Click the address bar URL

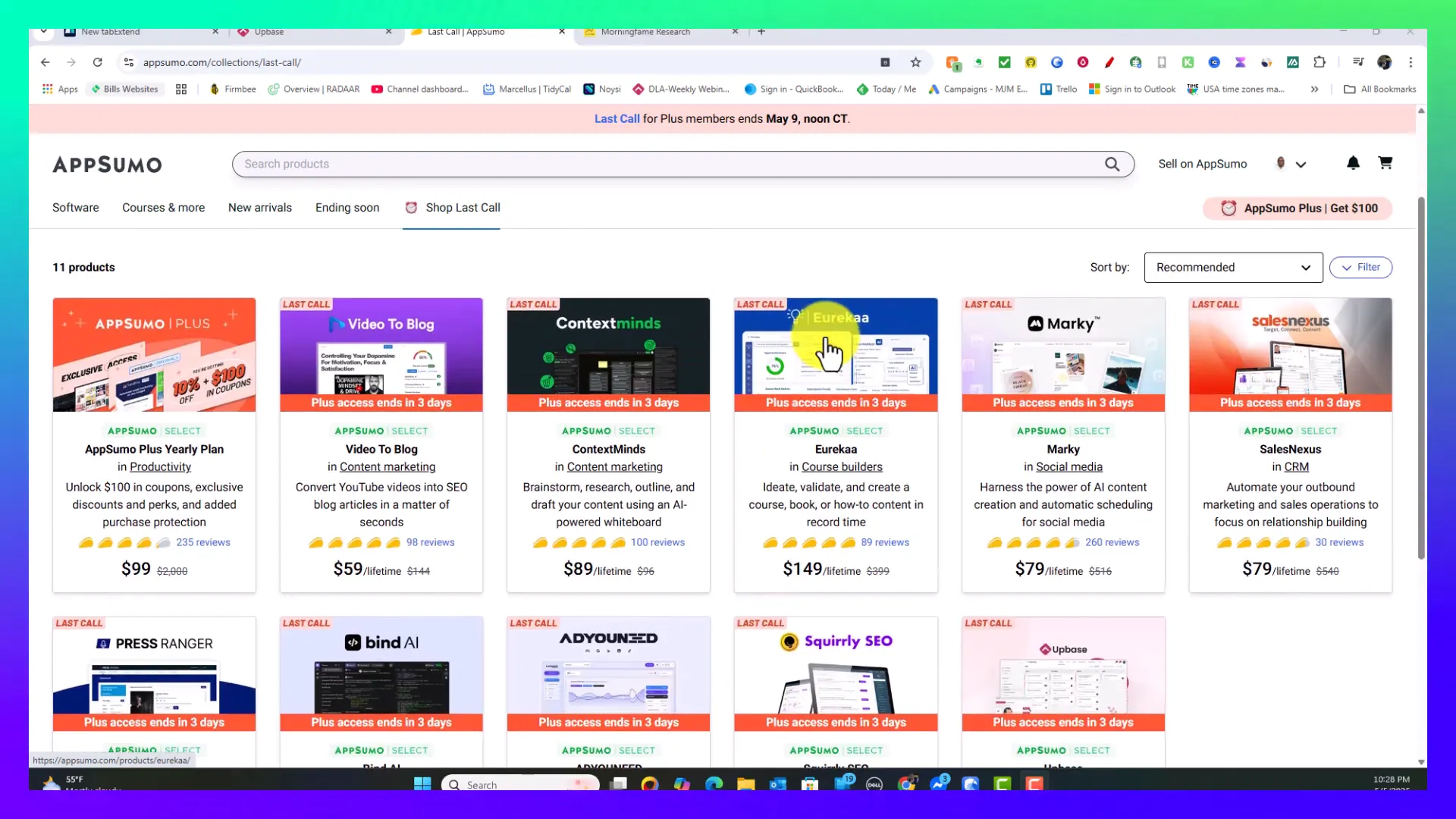click(x=221, y=62)
